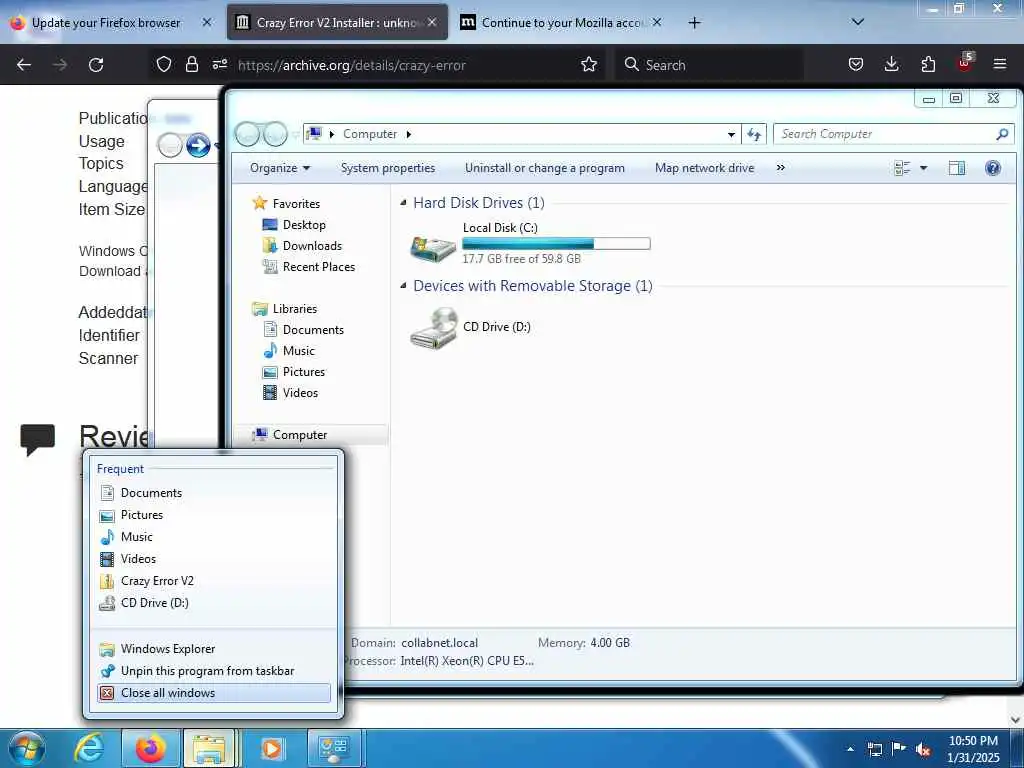Image resolution: width=1024 pixels, height=768 pixels.
Task: Click the uBlock extension icon with badge
Action: [964, 63]
